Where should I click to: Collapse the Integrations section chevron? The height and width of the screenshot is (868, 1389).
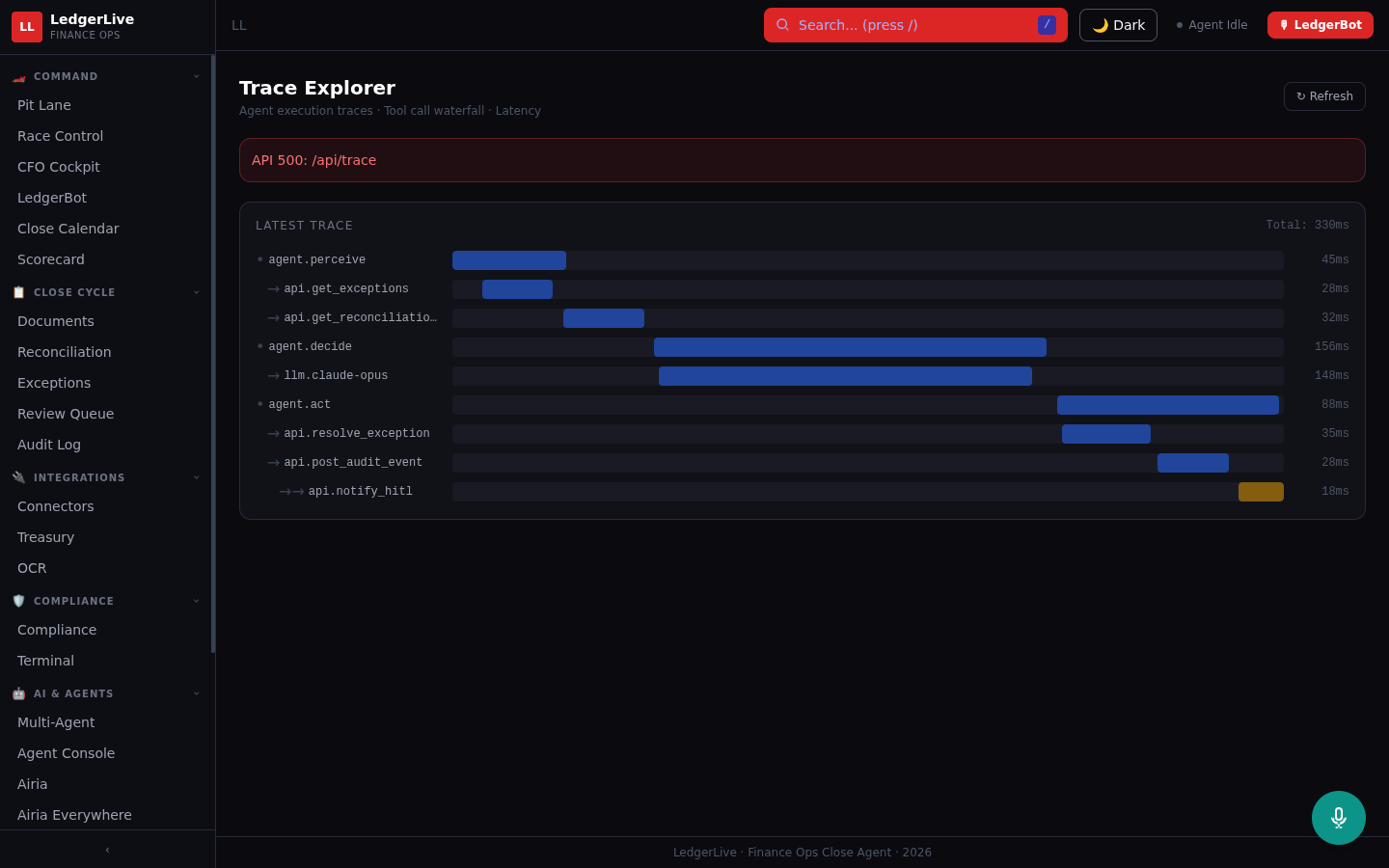coord(197,477)
